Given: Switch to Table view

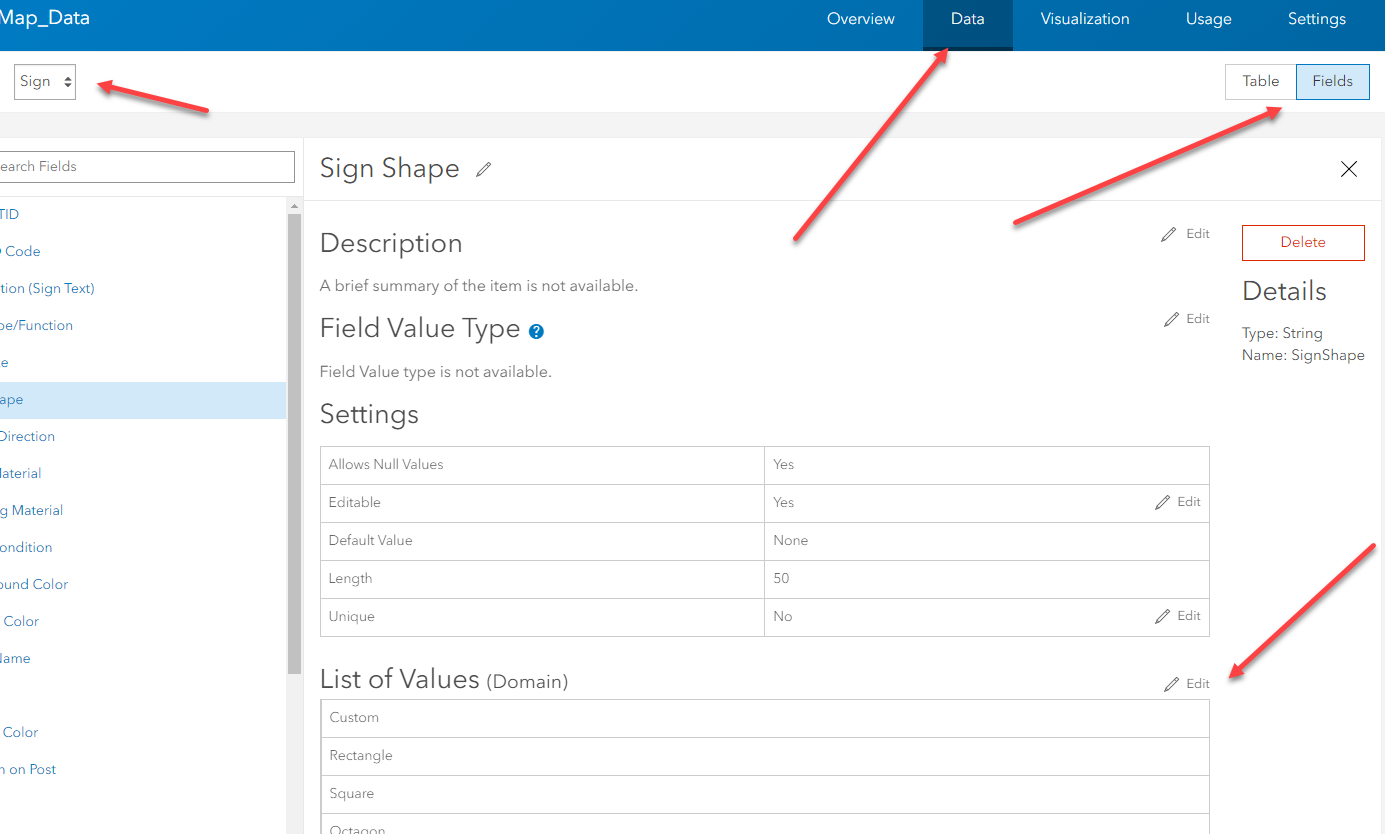Looking at the screenshot, I should pos(1260,82).
